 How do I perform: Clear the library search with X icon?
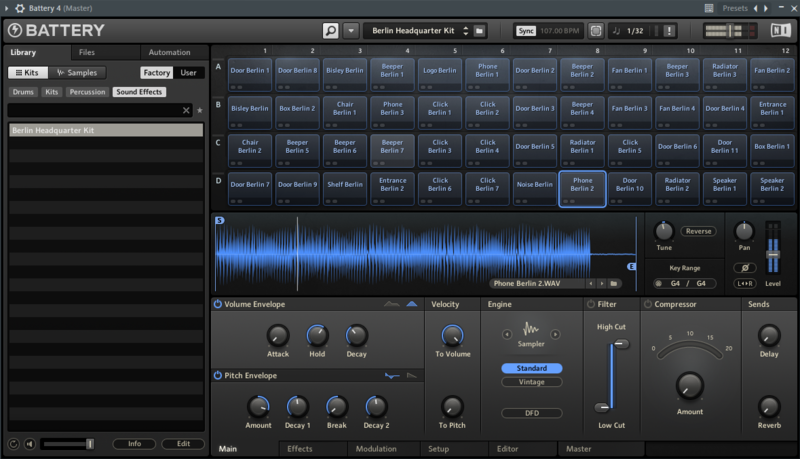point(186,110)
